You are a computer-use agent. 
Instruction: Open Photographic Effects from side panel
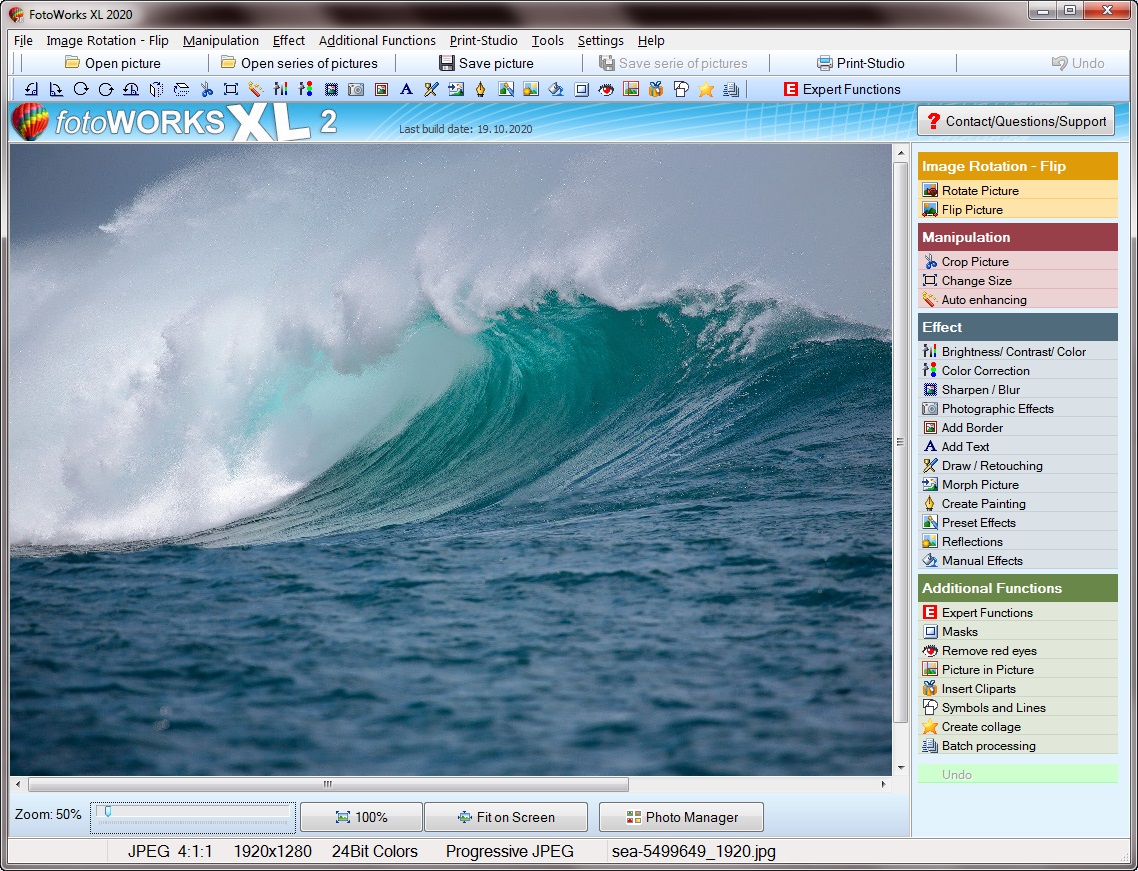pos(997,409)
